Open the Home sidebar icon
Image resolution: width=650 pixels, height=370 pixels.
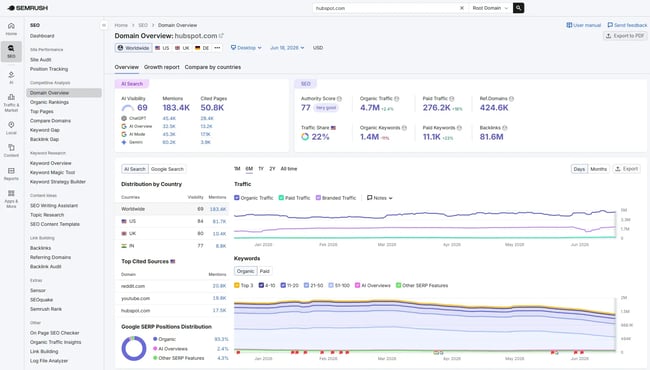tap(11, 29)
